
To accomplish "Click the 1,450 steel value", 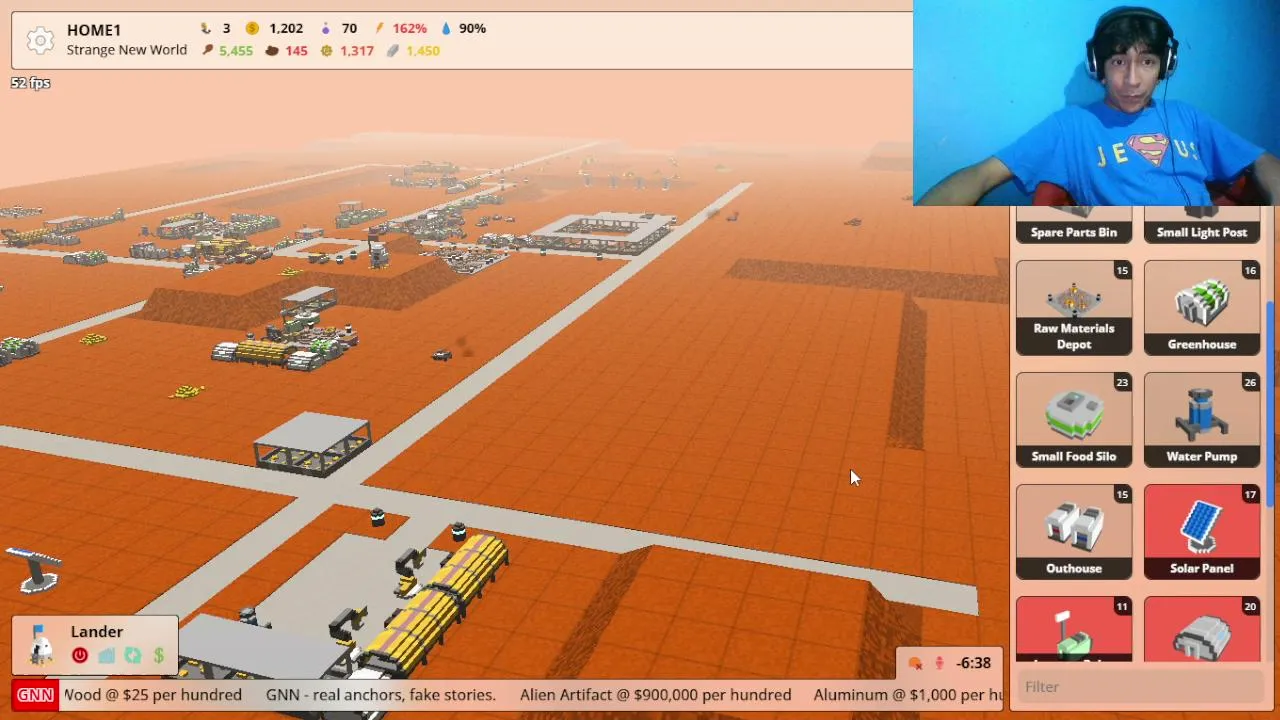I will (423, 50).
